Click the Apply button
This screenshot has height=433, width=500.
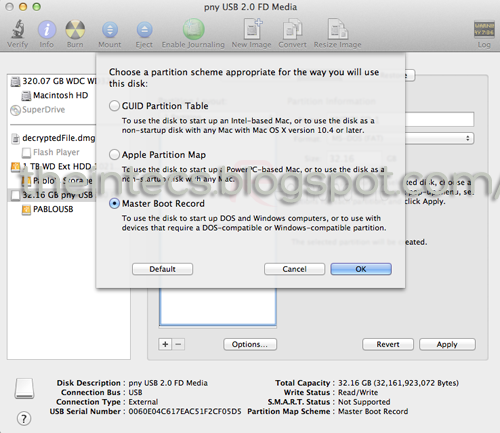point(447,344)
